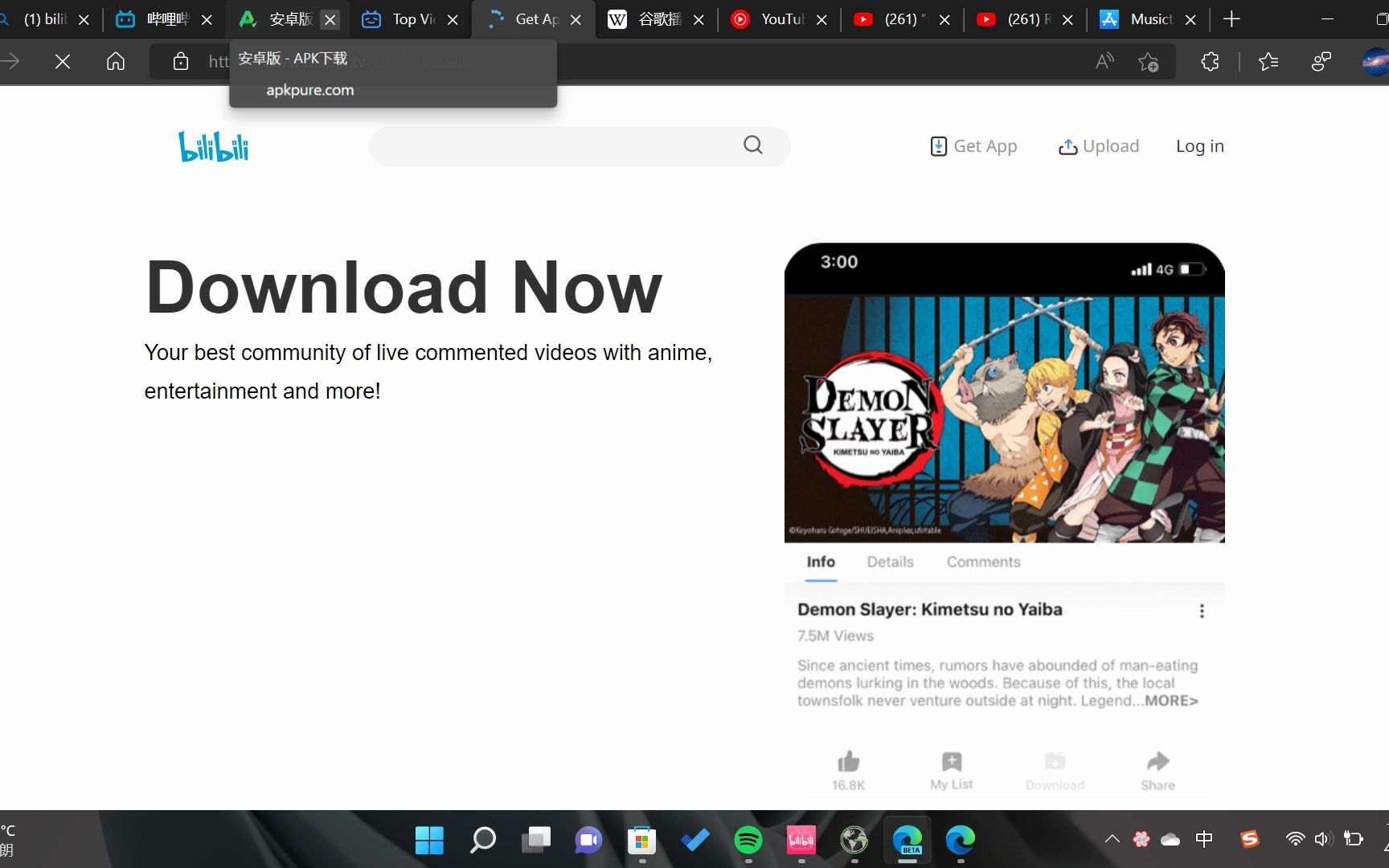The image size is (1389, 868).
Task: Switch to the Comments tab
Action: [x=983, y=562]
